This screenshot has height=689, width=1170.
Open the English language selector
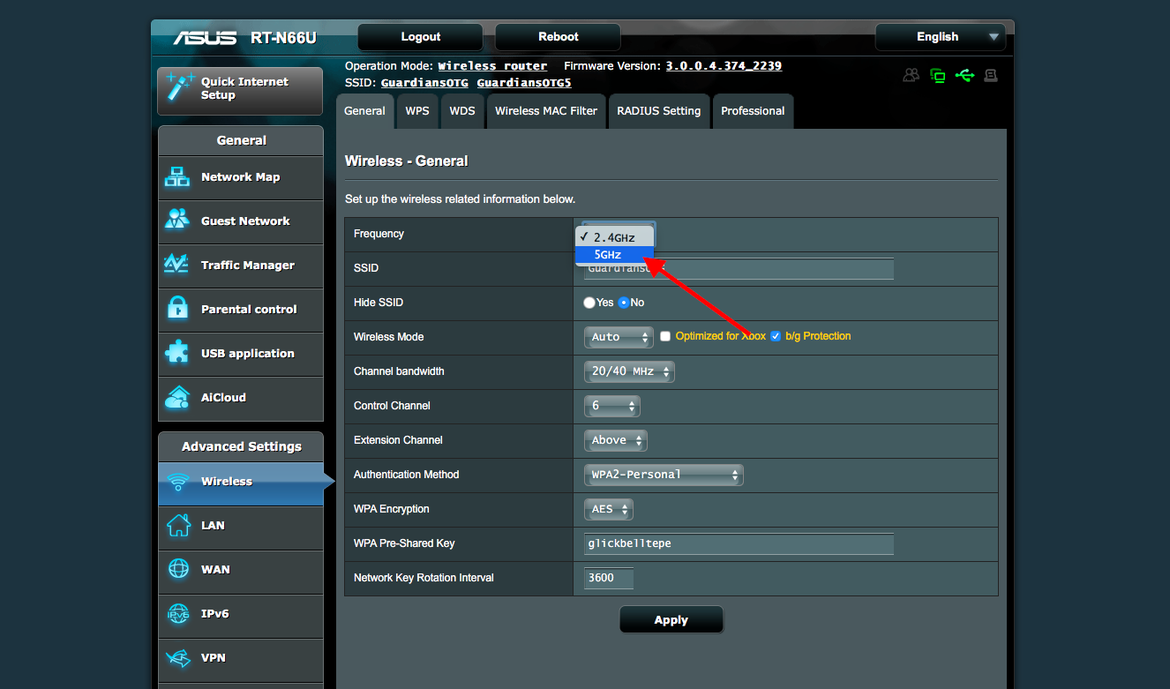[940, 37]
